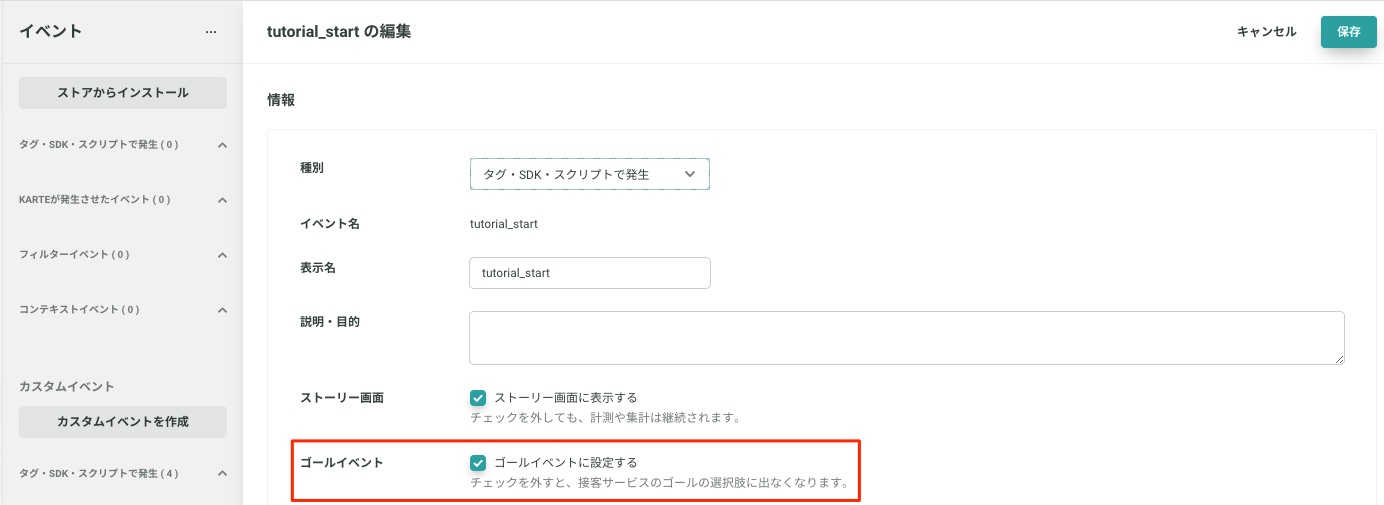The width and height of the screenshot is (1384, 505).
Task: Uncheck ゴールイベントに設定する checkbox
Action: click(478, 463)
